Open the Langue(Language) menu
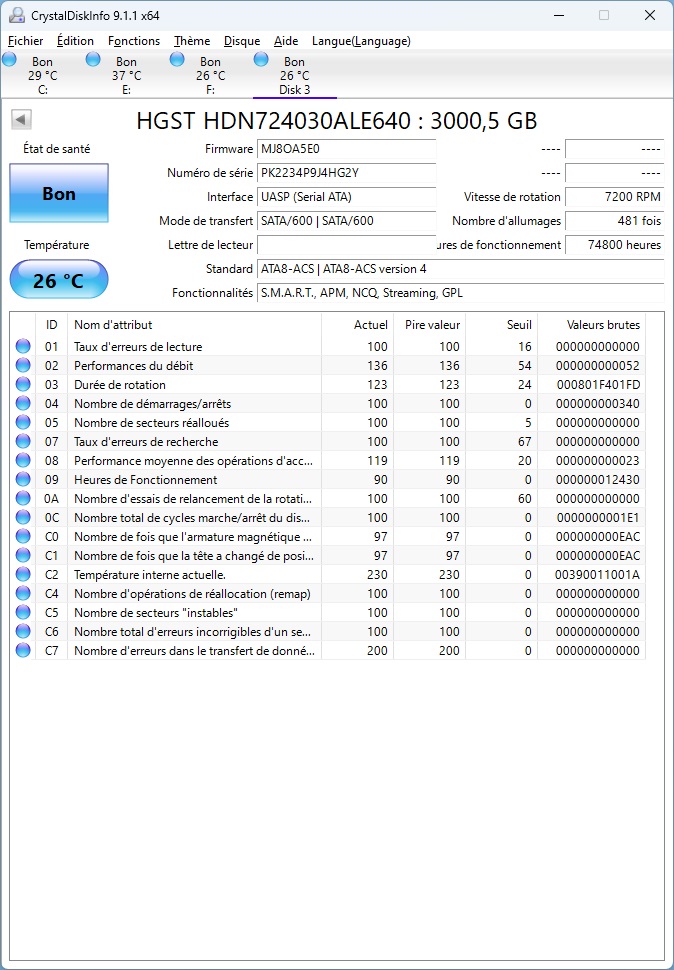Screen dimensions: 674x970 coord(361,41)
